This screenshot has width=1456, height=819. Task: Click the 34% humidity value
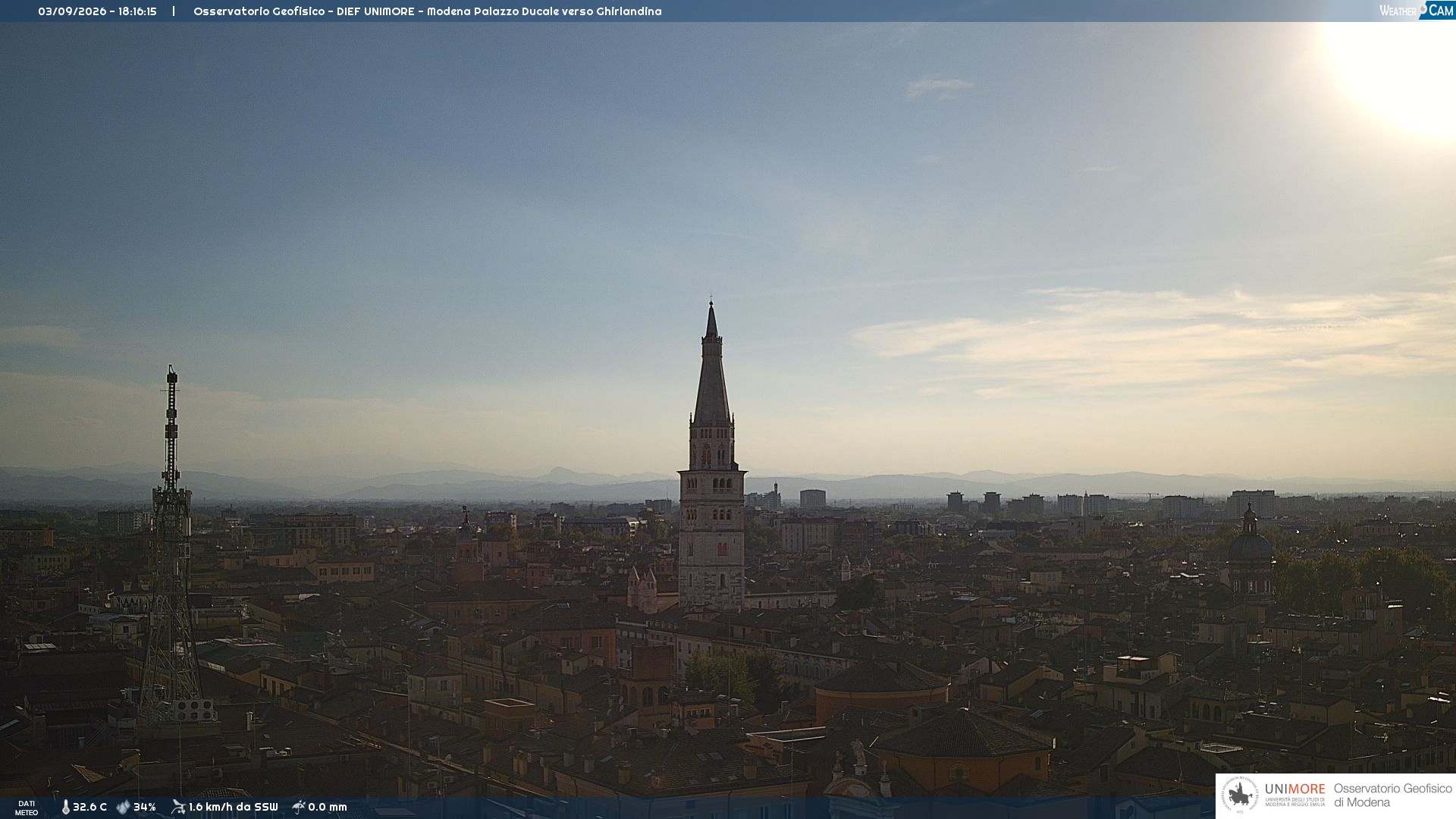145,808
